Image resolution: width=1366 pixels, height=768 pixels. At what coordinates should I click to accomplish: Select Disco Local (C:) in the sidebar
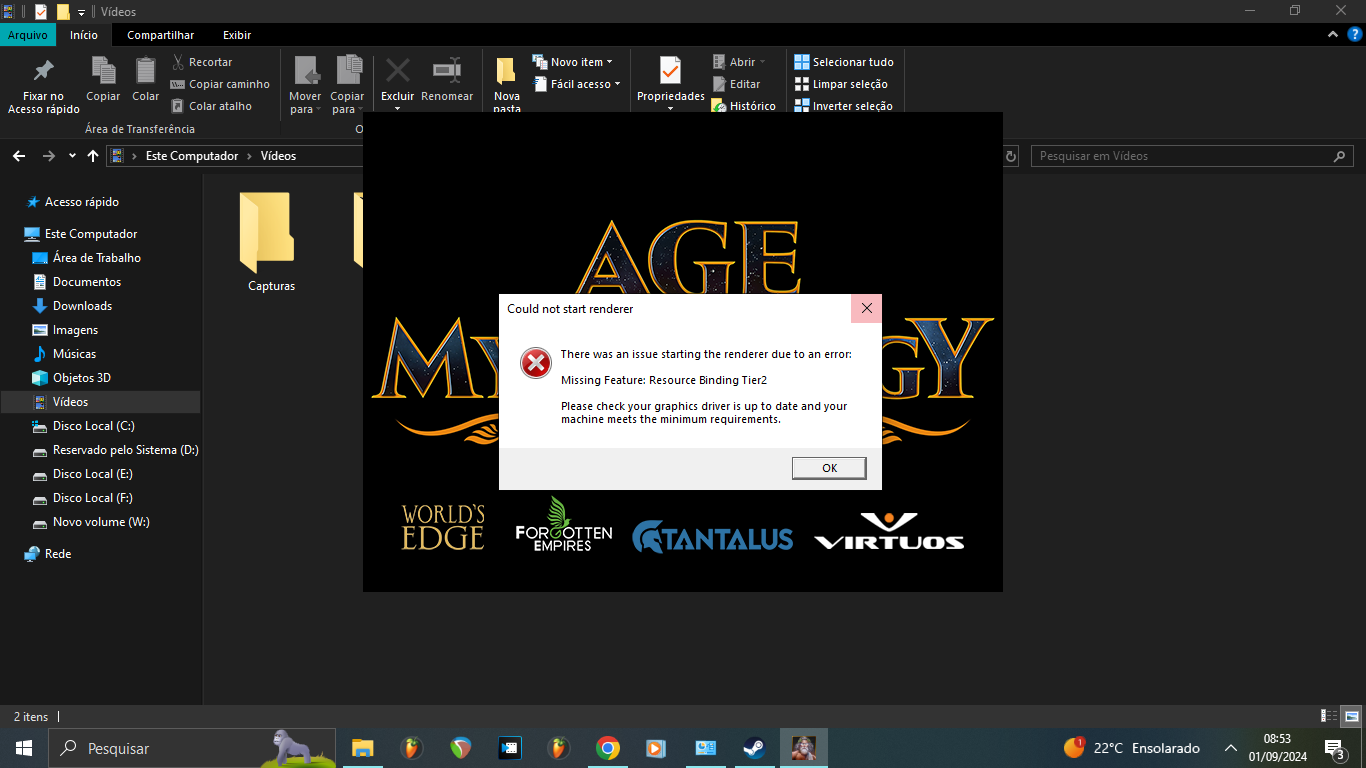click(93, 426)
